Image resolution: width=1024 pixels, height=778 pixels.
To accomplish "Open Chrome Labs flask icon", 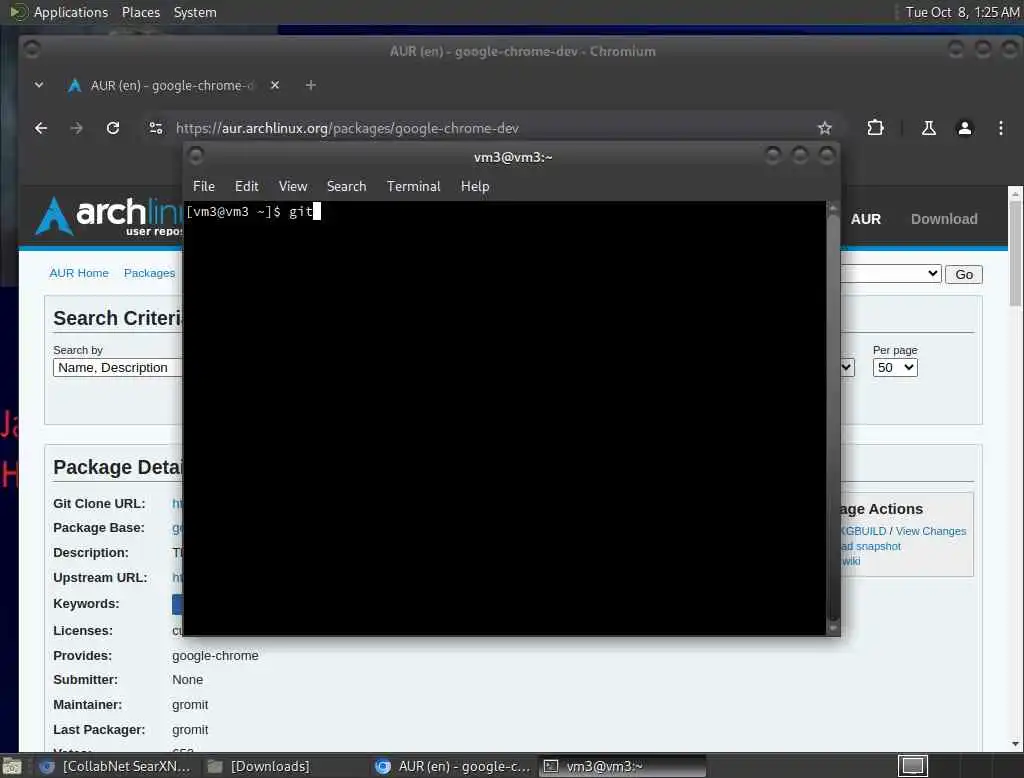I will tap(928, 128).
